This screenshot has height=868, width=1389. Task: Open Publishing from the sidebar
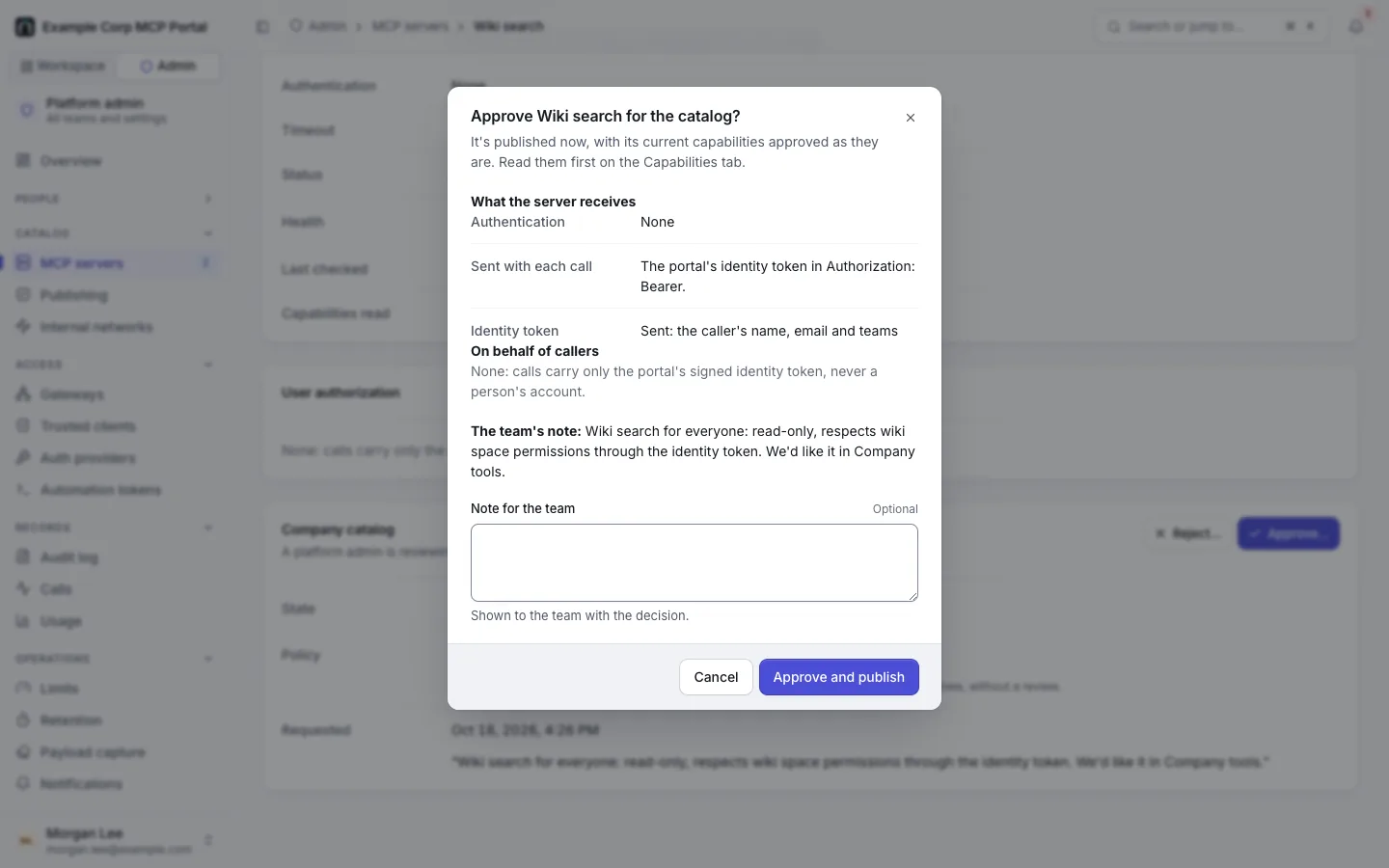coord(116,295)
